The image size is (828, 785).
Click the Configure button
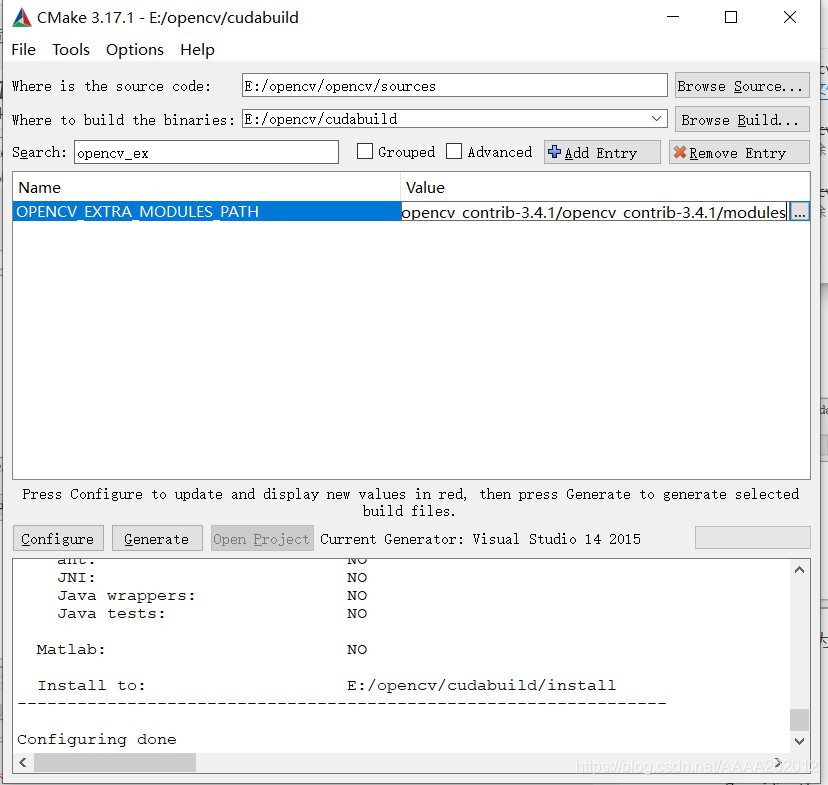[58, 538]
